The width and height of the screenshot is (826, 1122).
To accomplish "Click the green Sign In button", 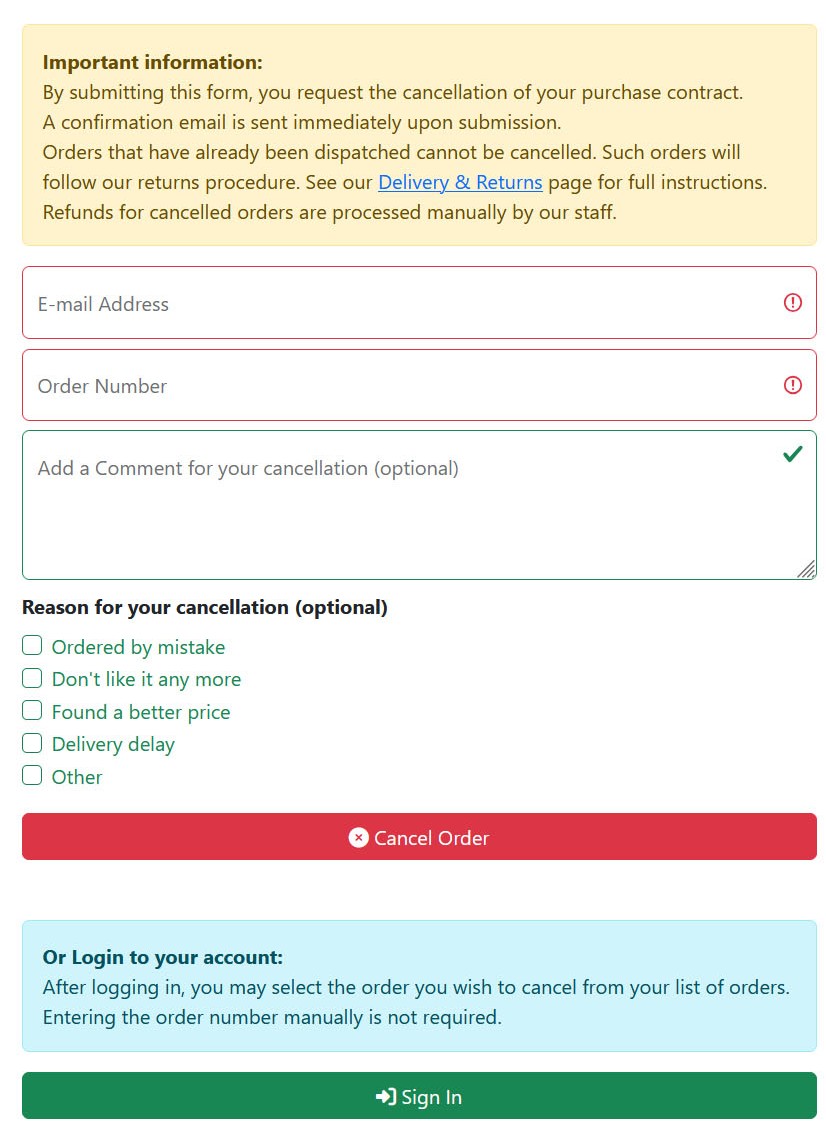I will [x=419, y=1096].
